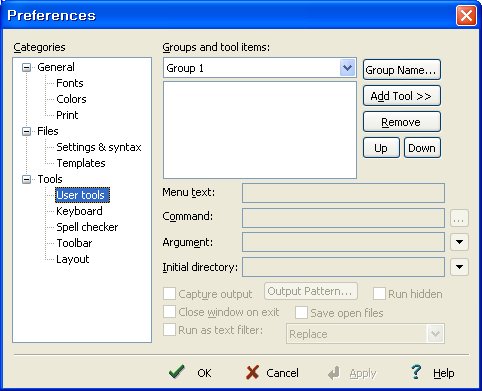Image resolution: width=482 pixels, height=391 pixels.
Task: Check the Run hidden option
Action: [379, 294]
